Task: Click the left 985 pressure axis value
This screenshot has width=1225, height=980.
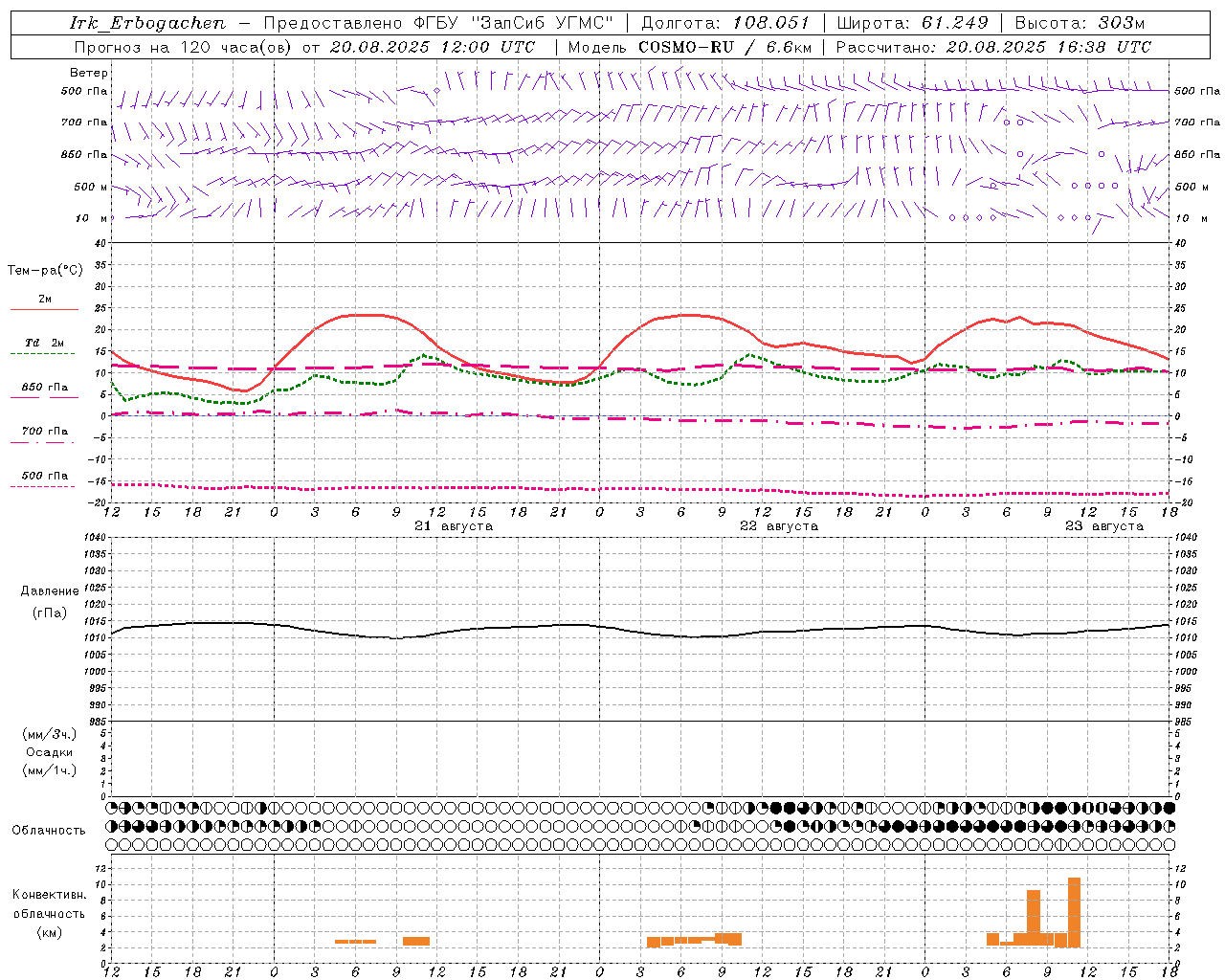Action: [98, 722]
